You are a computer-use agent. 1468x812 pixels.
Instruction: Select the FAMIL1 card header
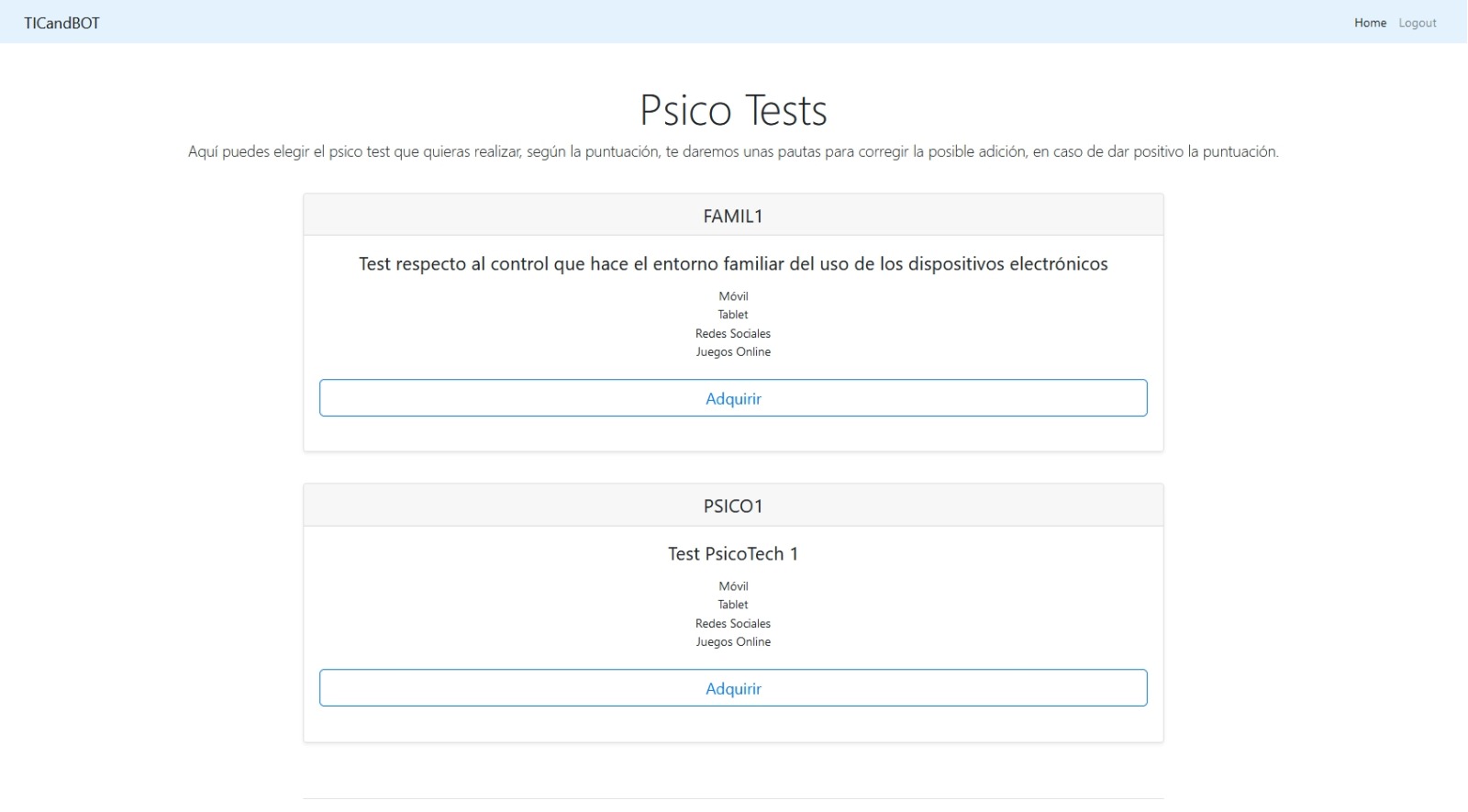(733, 216)
